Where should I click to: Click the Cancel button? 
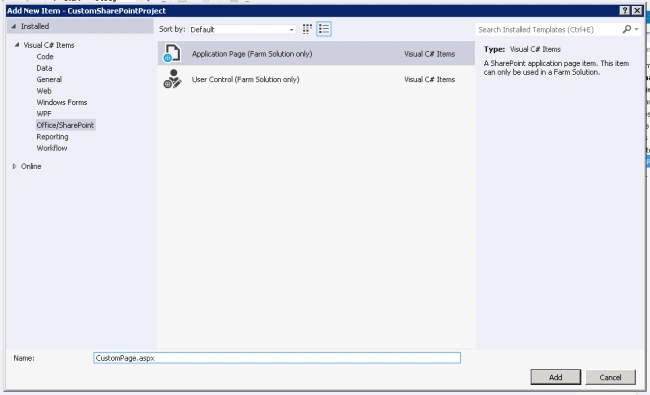(610, 377)
